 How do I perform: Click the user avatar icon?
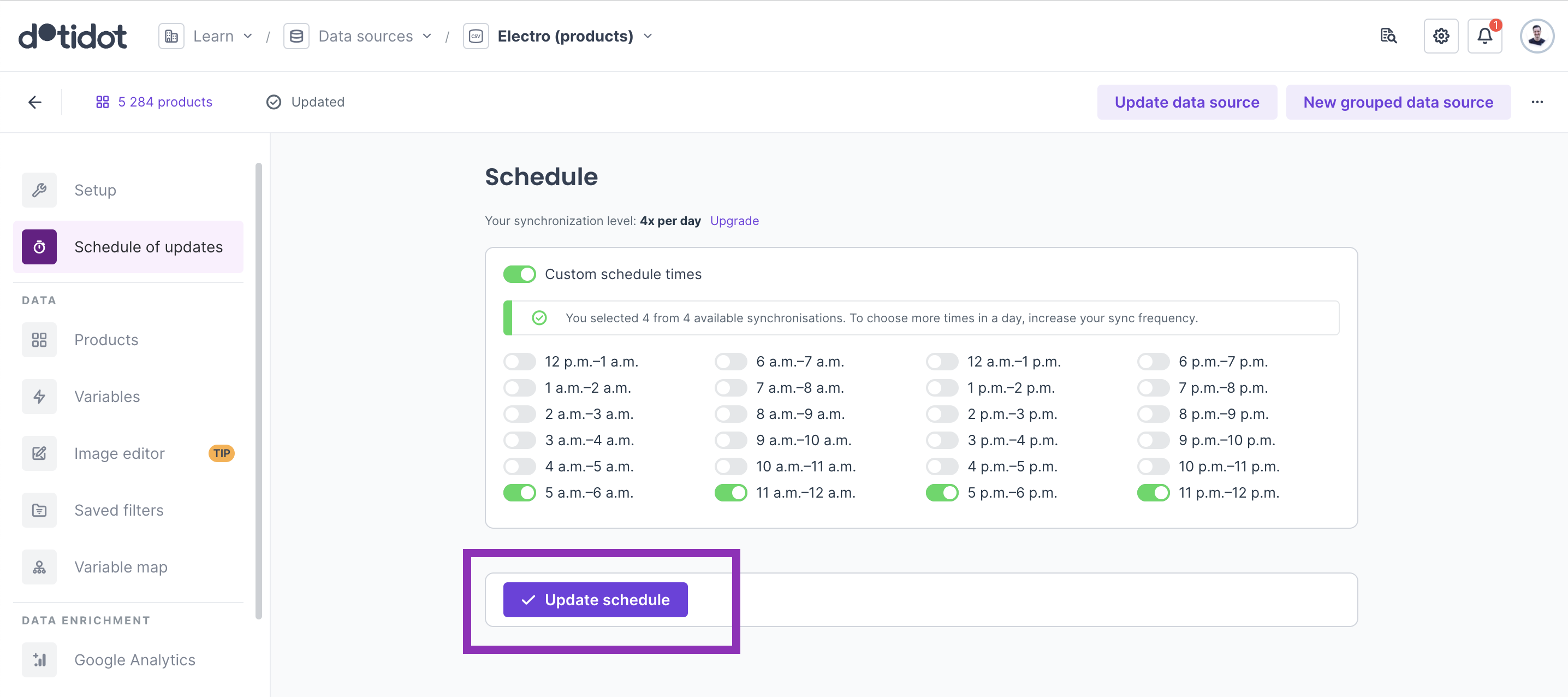pos(1536,36)
